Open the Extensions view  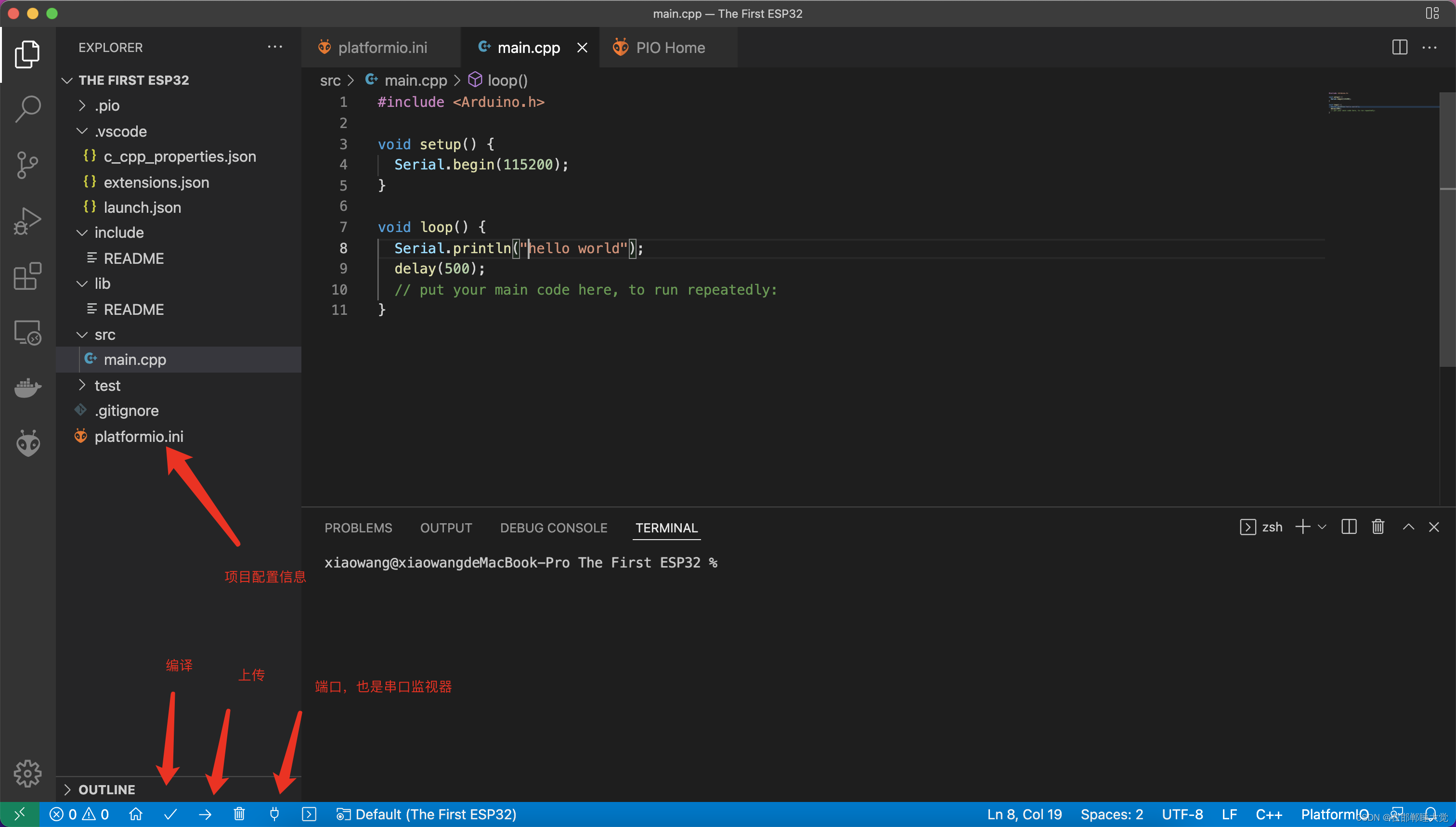coord(27,277)
